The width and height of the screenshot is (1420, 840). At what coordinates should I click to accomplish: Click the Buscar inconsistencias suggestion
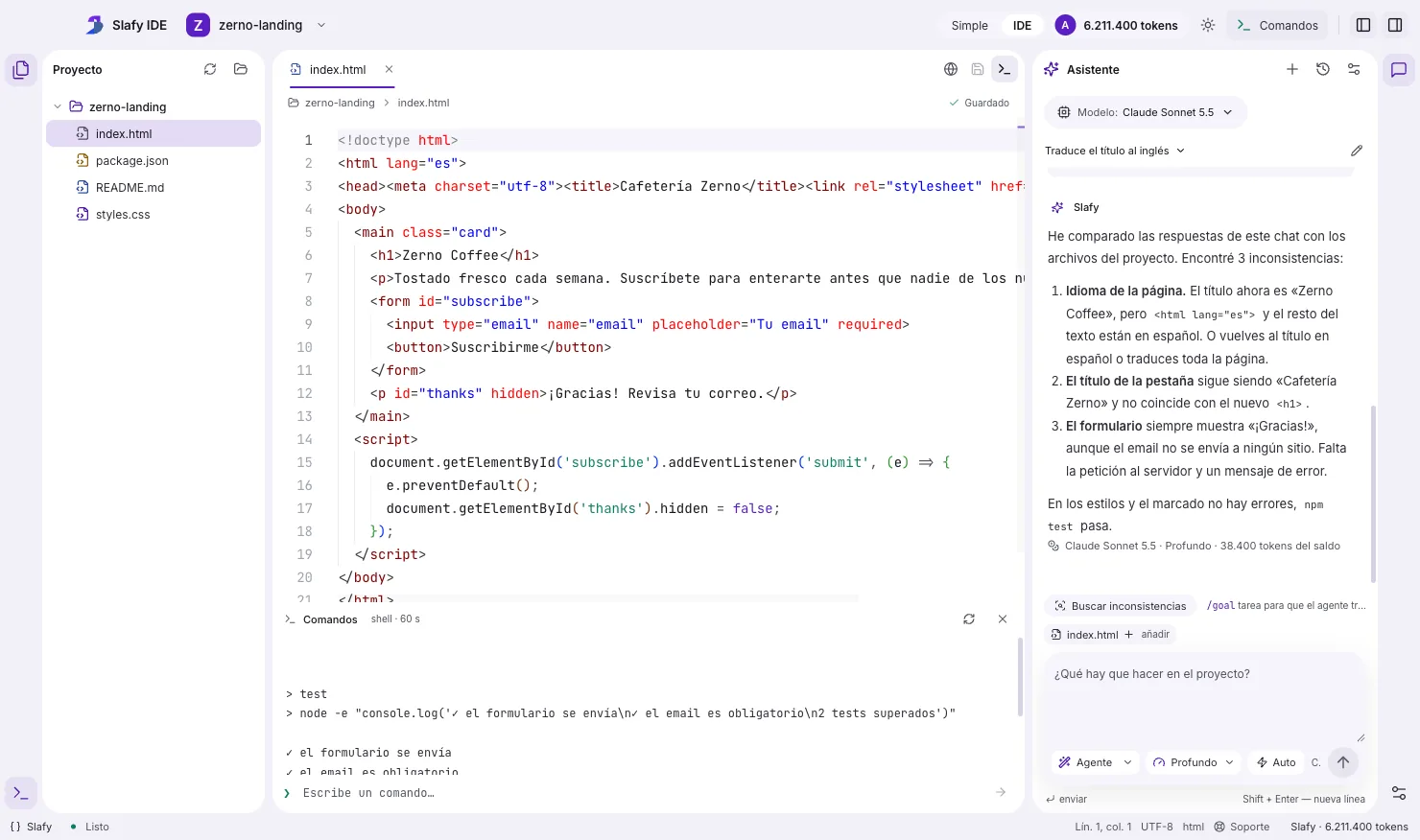[1120, 606]
